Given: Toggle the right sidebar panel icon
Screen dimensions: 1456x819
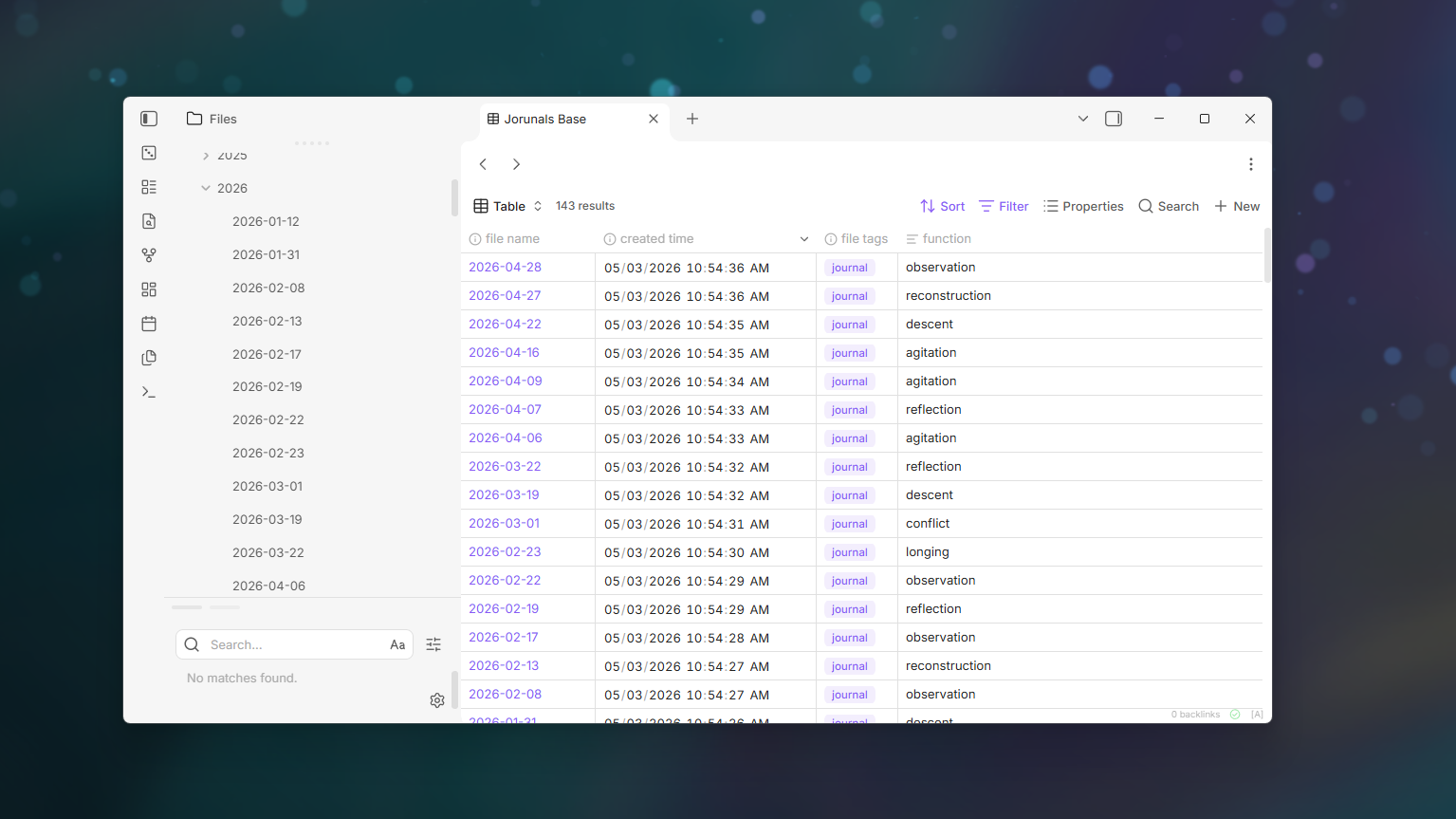Looking at the screenshot, I should tap(1114, 119).
